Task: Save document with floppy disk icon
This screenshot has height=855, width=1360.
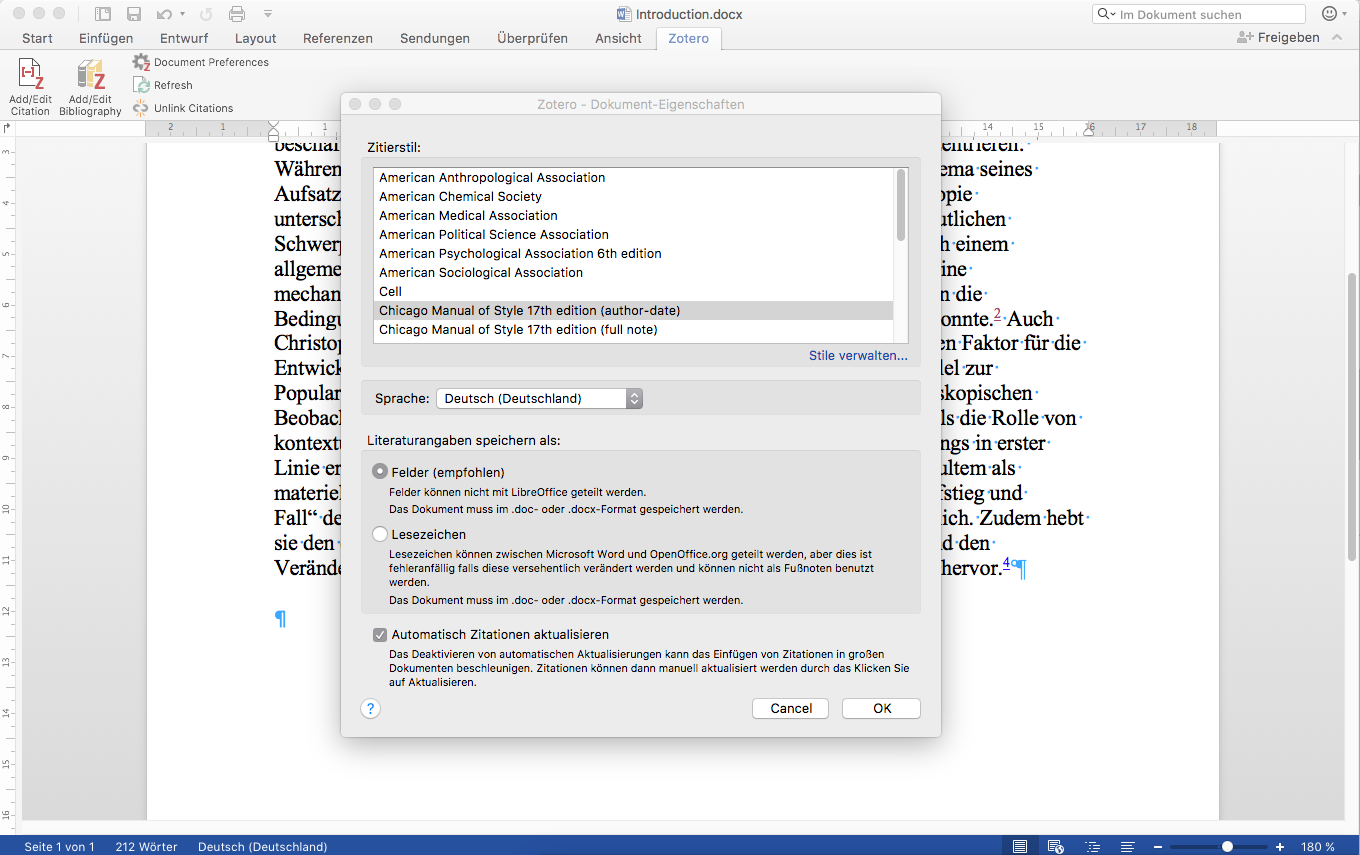Action: click(x=134, y=14)
